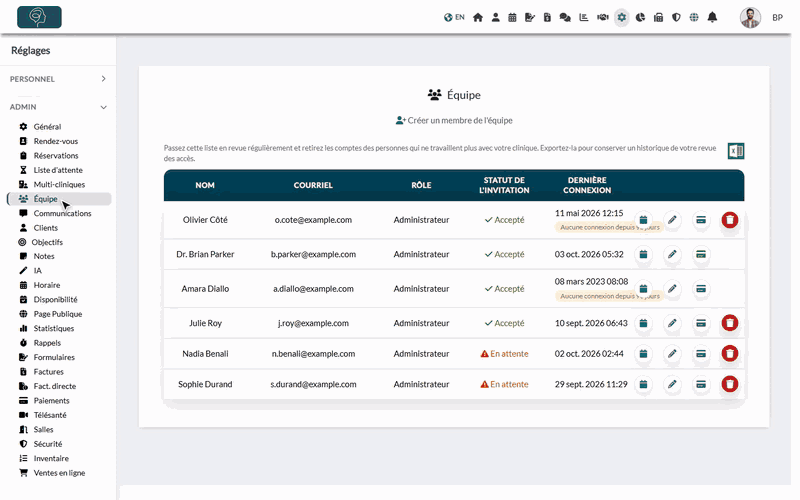Open Sécurité settings
Image resolution: width=800 pixels, height=500 pixels.
coord(47,444)
